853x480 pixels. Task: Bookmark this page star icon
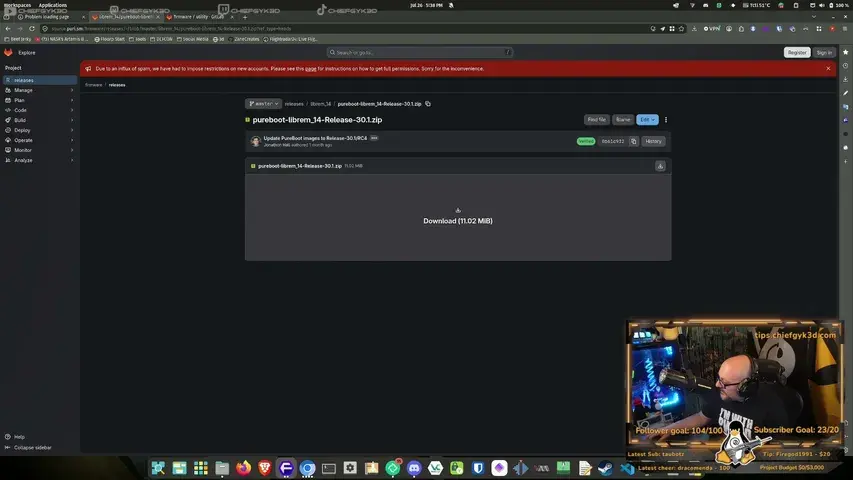coord(681,28)
